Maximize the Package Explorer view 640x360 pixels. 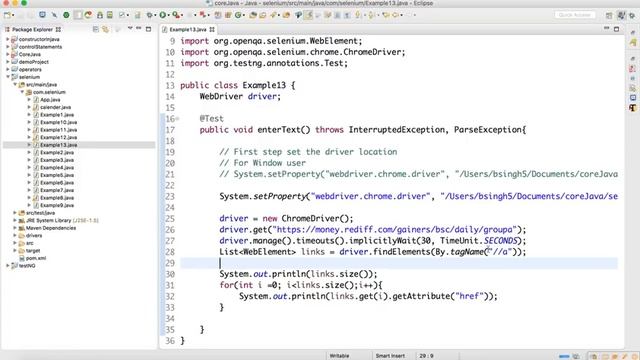click(x=149, y=29)
